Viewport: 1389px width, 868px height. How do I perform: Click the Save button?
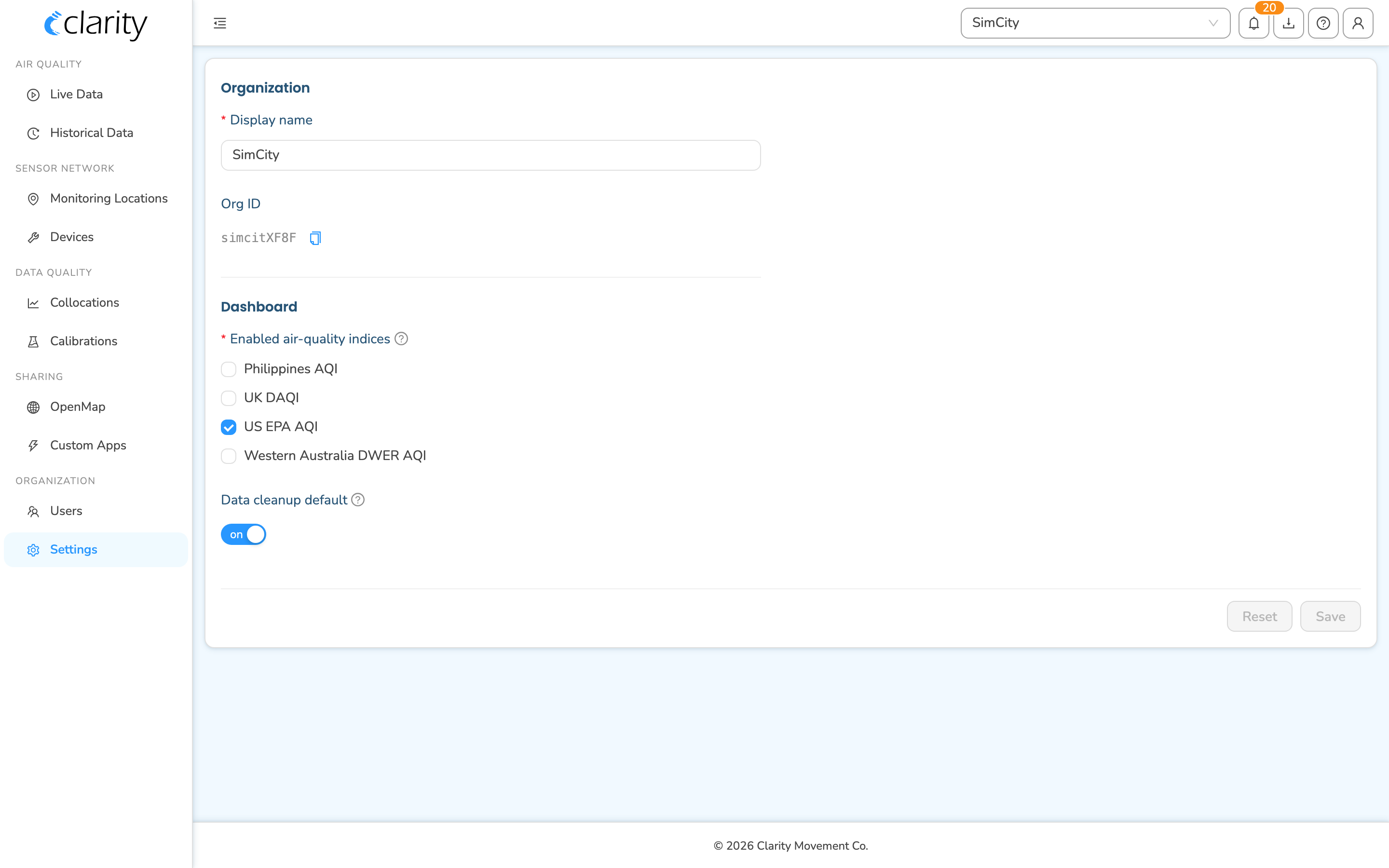pyautogui.click(x=1331, y=617)
